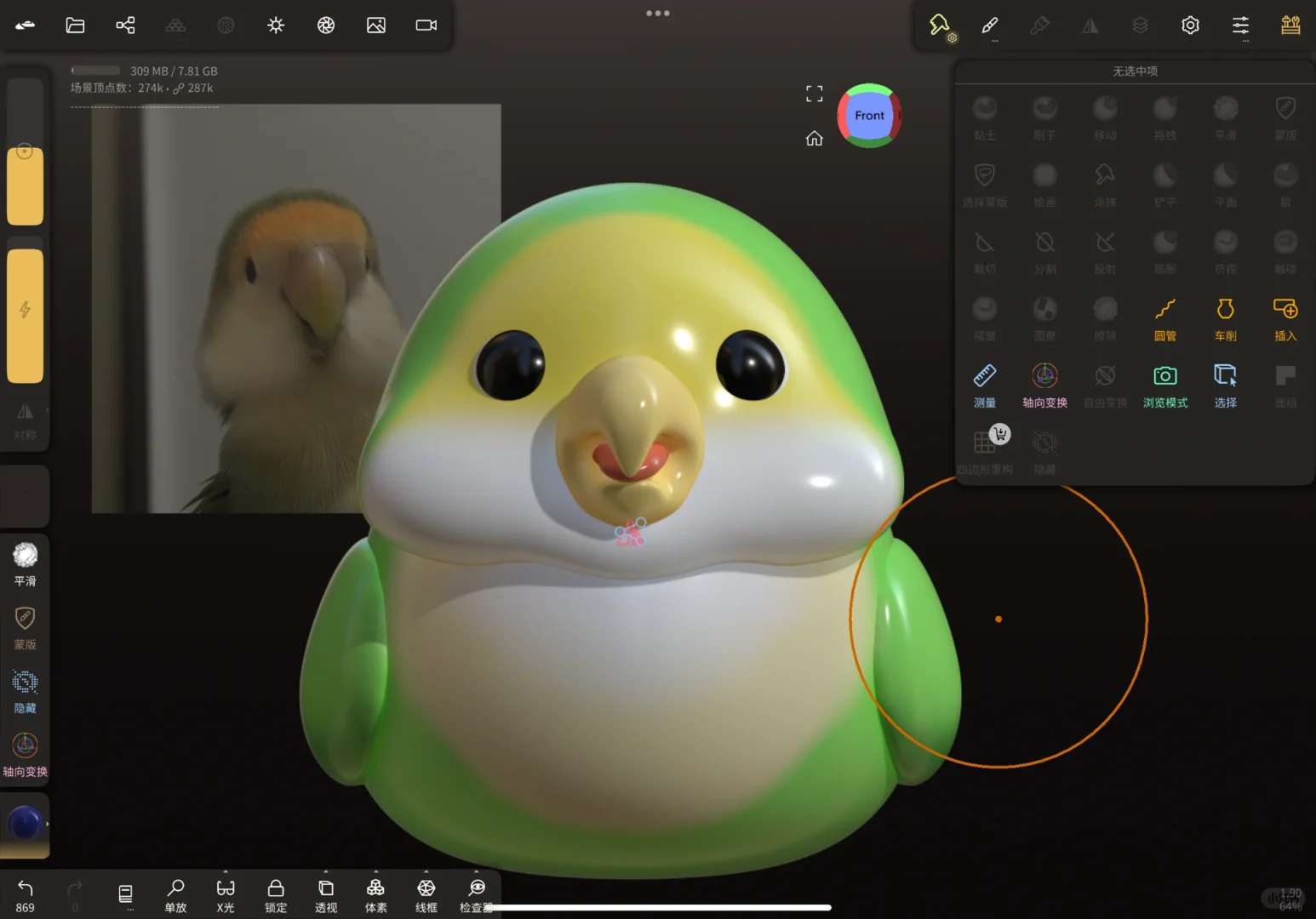Toggle 锁定 lock option
Viewport: 1316px width, 919px height.
(276, 896)
